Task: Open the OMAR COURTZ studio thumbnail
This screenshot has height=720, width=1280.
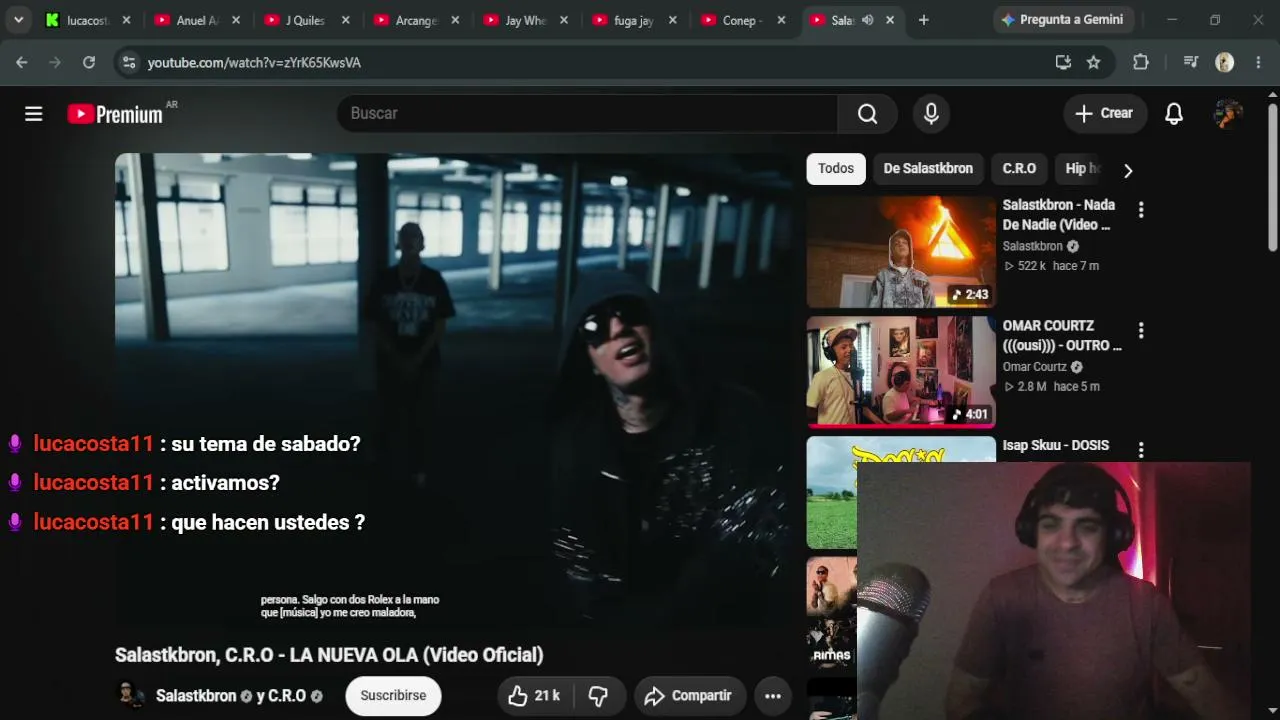Action: click(901, 372)
